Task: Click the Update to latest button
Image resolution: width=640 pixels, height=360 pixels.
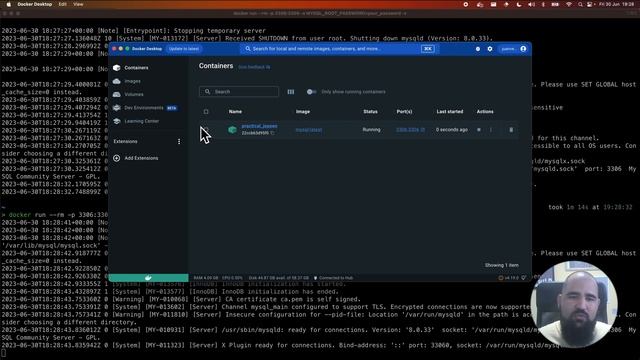Action: (184, 49)
